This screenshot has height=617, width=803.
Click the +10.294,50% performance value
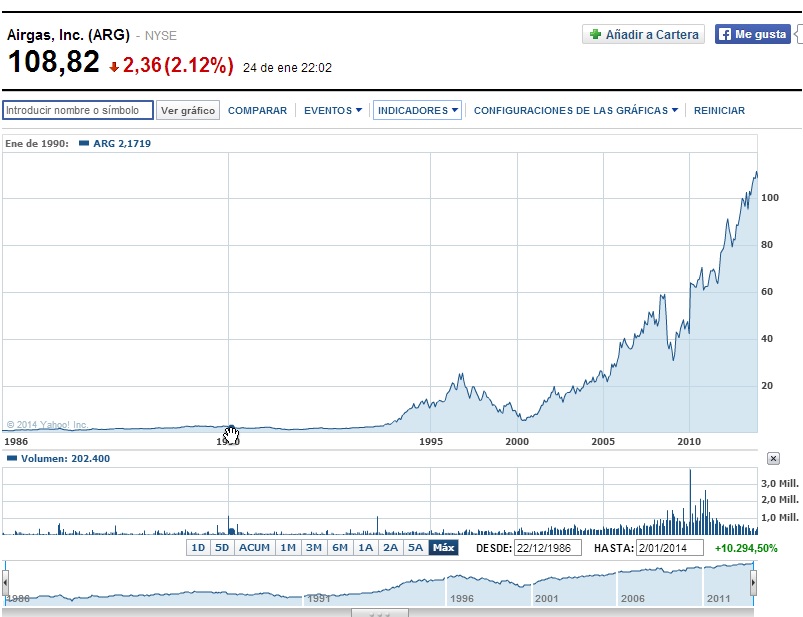coord(746,548)
